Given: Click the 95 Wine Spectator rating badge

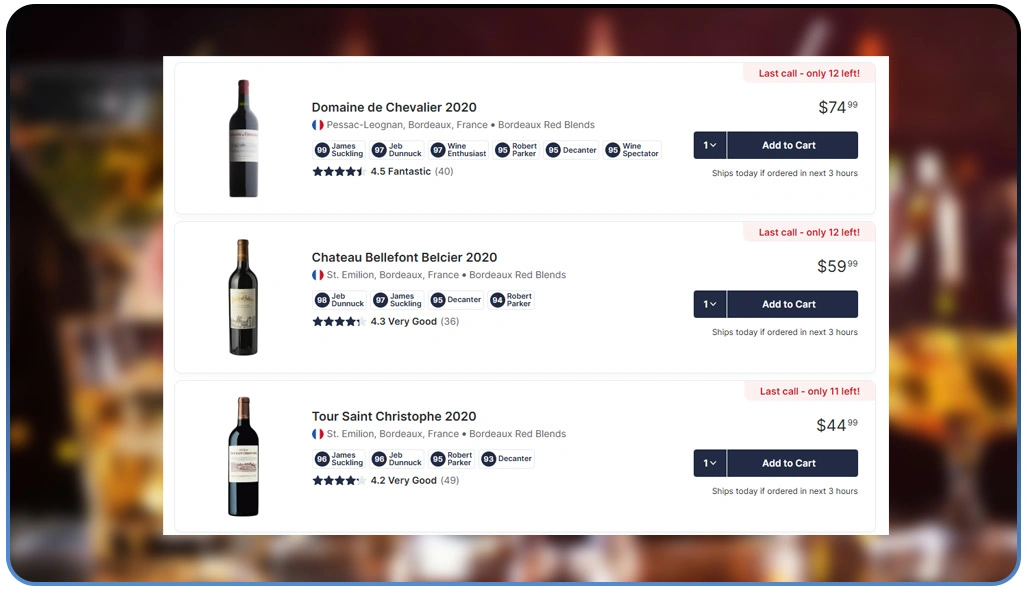Looking at the screenshot, I should (x=632, y=150).
